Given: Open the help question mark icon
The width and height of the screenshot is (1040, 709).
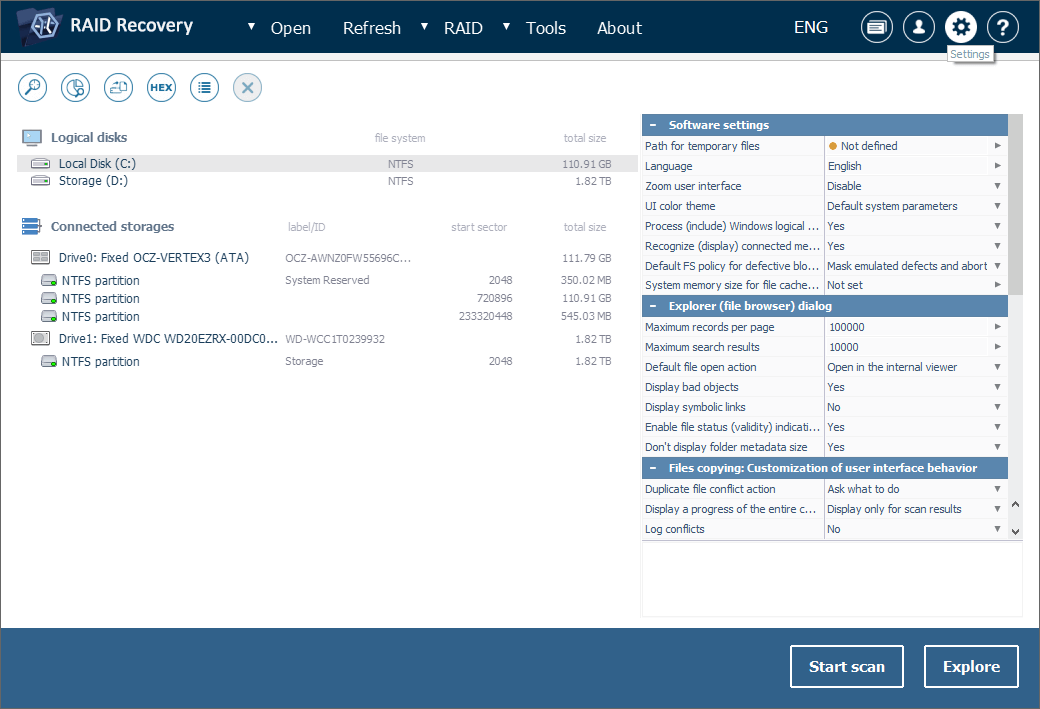Looking at the screenshot, I should 1003,28.
